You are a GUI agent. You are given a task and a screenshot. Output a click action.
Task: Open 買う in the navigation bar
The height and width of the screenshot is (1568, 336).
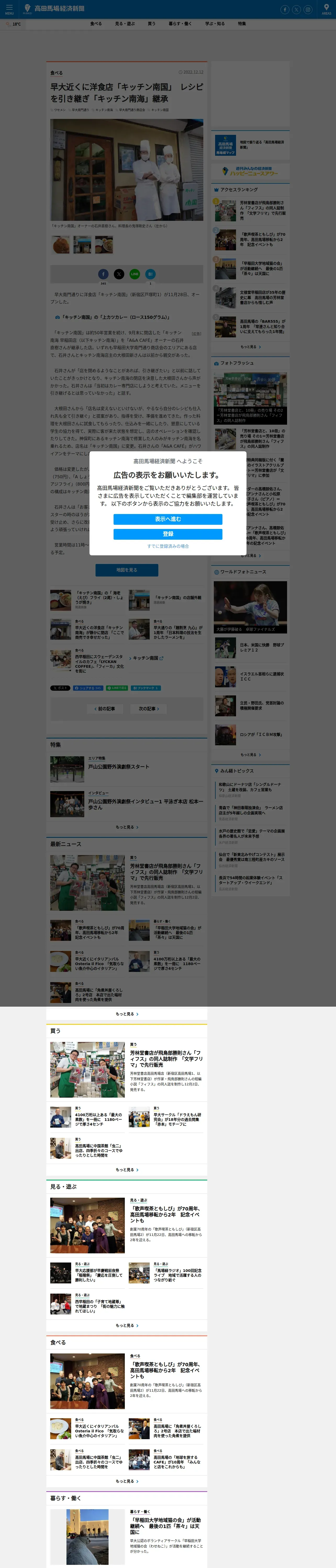click(151, 24)
